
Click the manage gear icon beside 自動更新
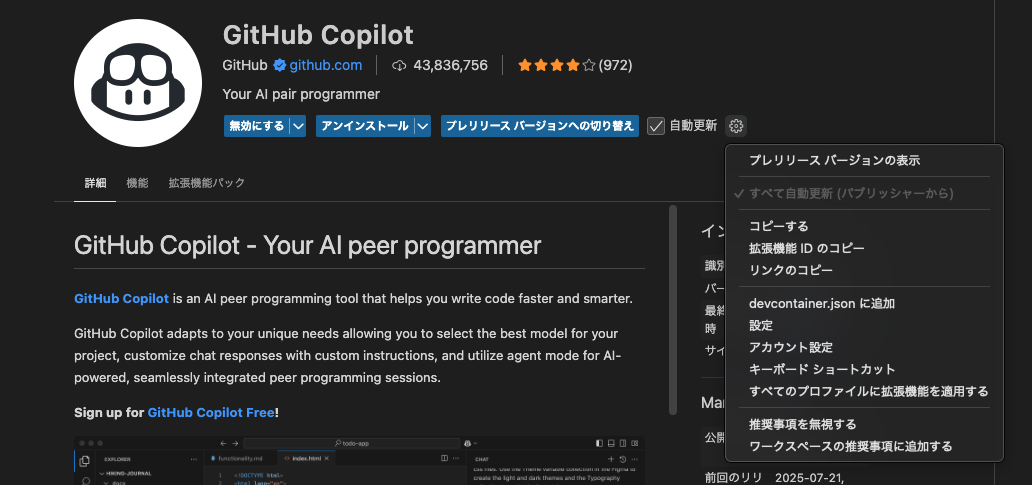point(736,126)
